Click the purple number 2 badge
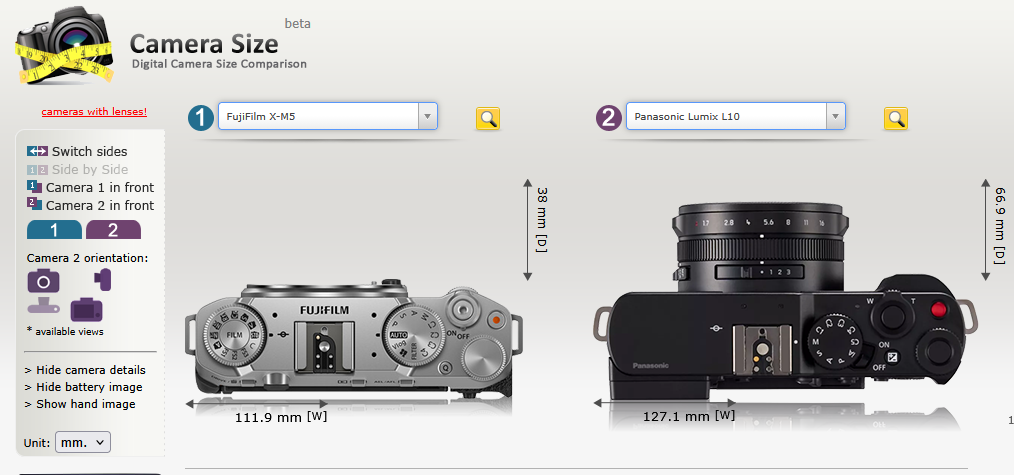Viewport: 1014px width, 475px height. (609, 118)
